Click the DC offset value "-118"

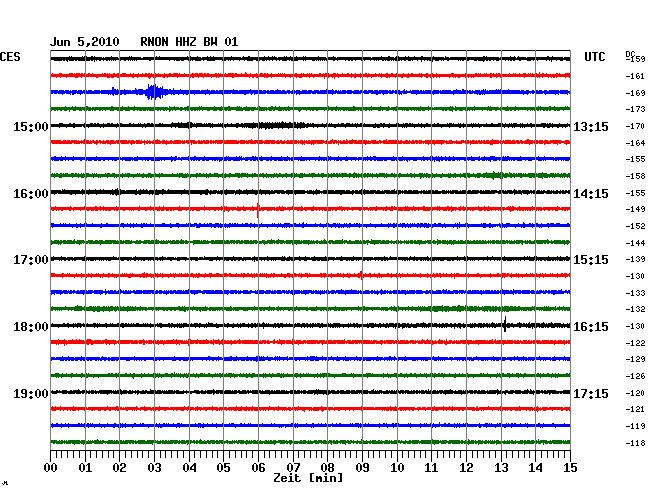pyautogui.click(x=635, y=443)
